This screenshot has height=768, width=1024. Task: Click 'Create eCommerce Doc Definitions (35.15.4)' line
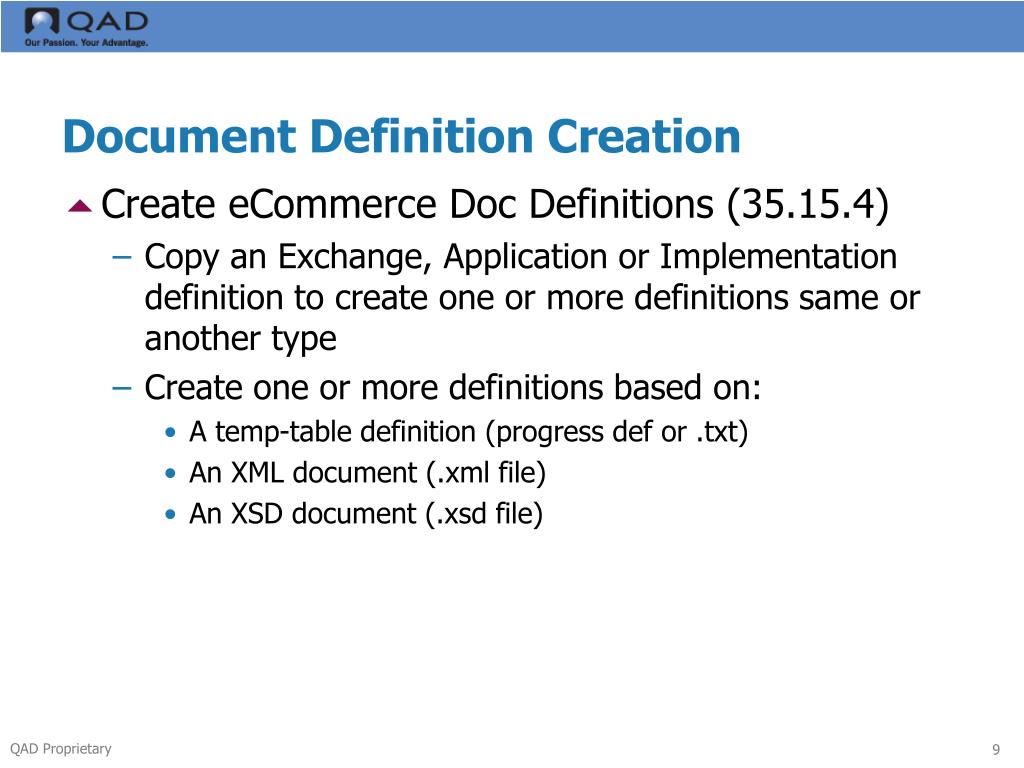pyautogui.click(x=495, y=204)
